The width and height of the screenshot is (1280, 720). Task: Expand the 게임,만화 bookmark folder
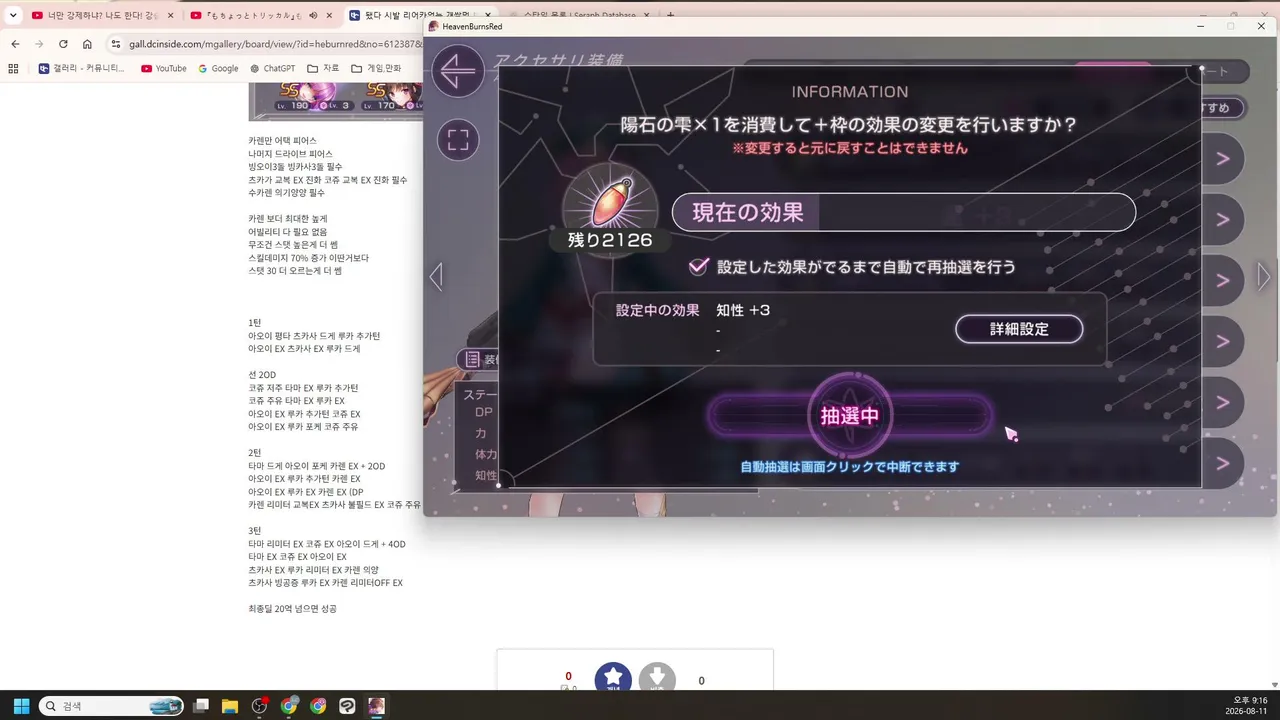(x=376, y=69)
